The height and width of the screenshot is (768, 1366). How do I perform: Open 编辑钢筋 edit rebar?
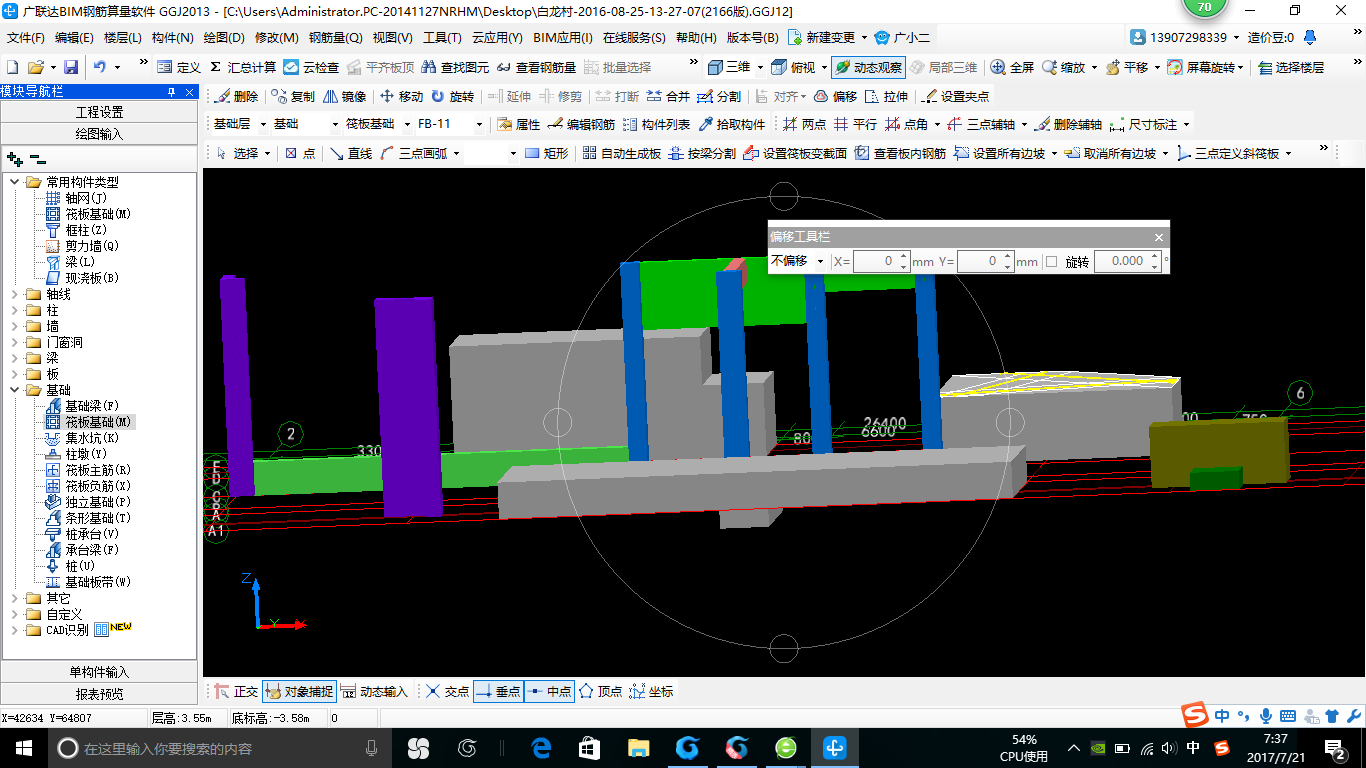tap(581, 124)
